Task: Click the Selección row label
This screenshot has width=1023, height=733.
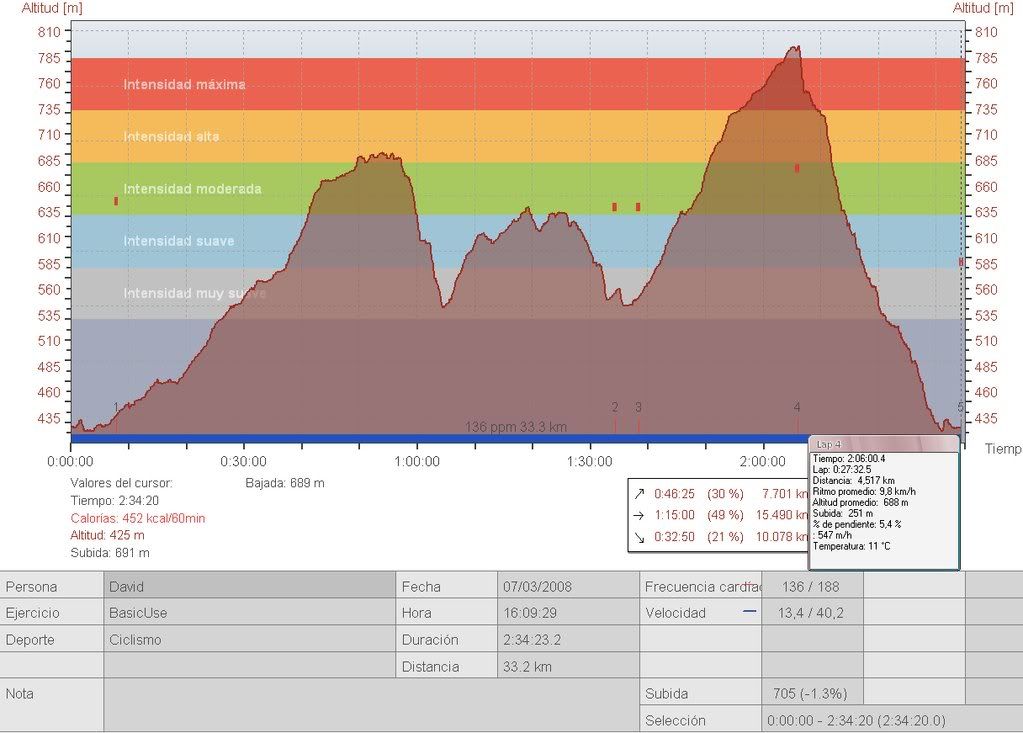Action: (x=675, y=721)
